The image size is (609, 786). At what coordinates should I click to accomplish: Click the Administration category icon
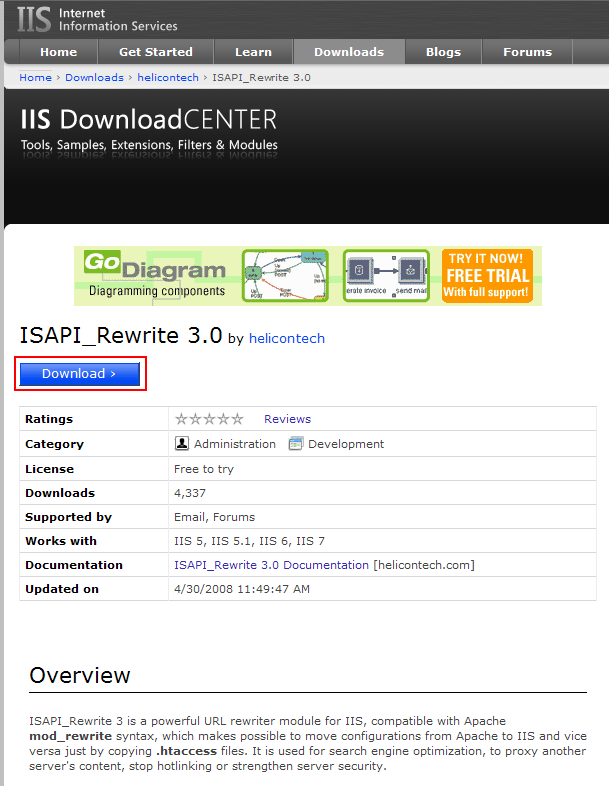pos(181,443)
